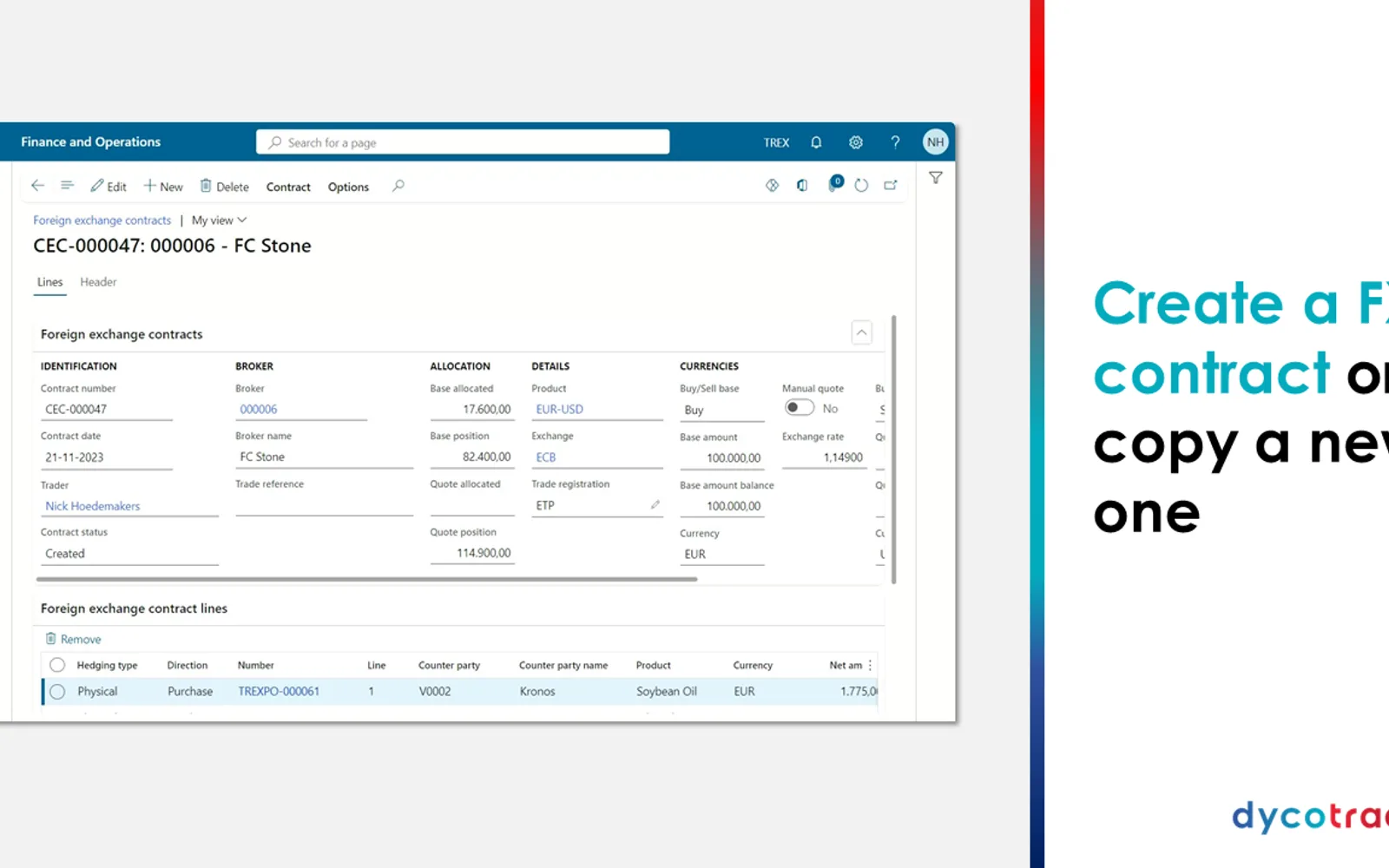Refresh the page with circular arrow
Image resolution: width=1389 pixels, height=868 pixels.
click(861, 185)
